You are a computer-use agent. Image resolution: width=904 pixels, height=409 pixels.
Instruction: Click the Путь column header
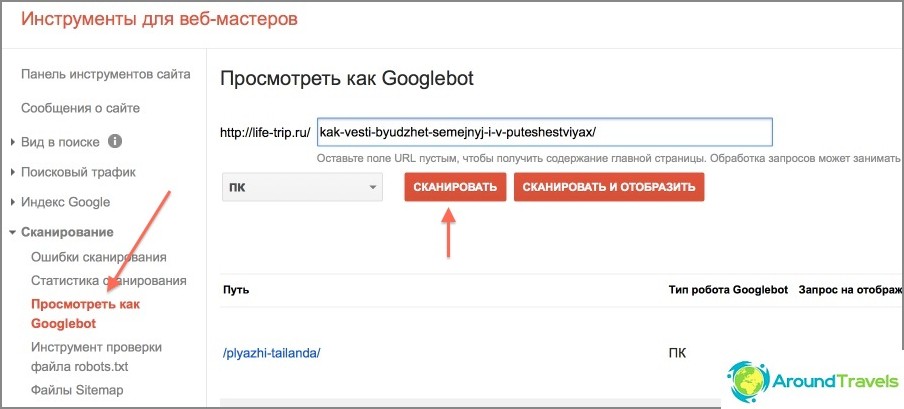[236, 290]
